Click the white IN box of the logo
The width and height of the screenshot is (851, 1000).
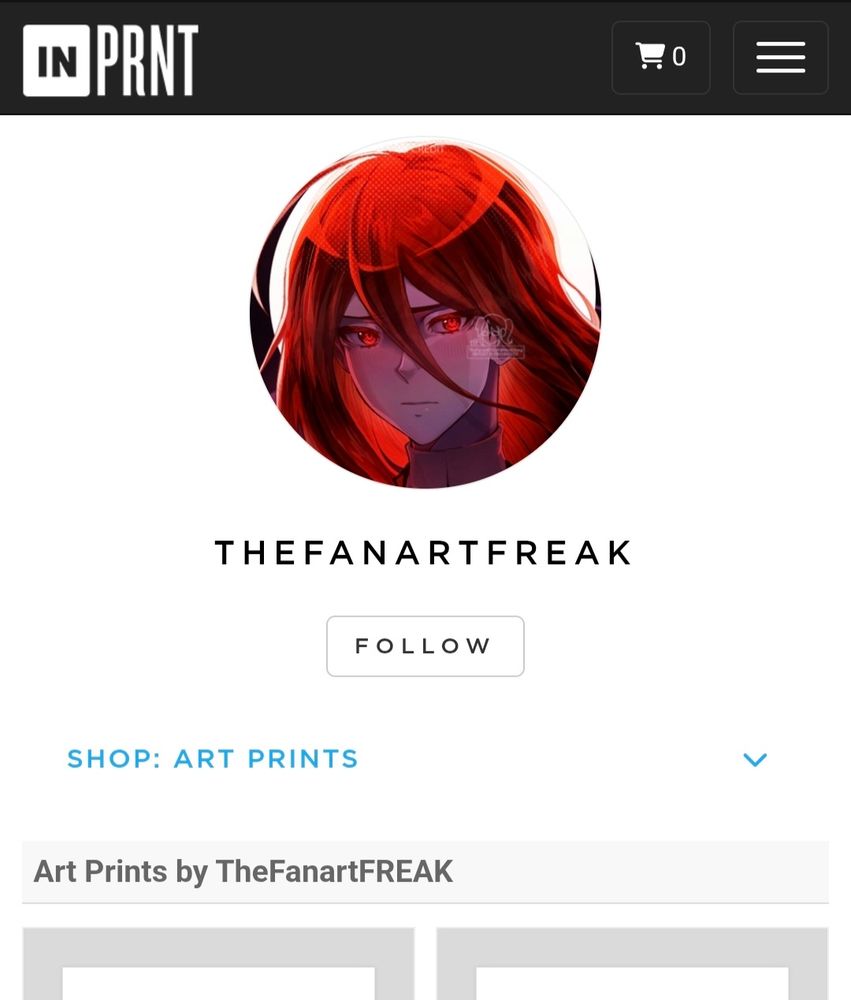(x=56, y=61)
